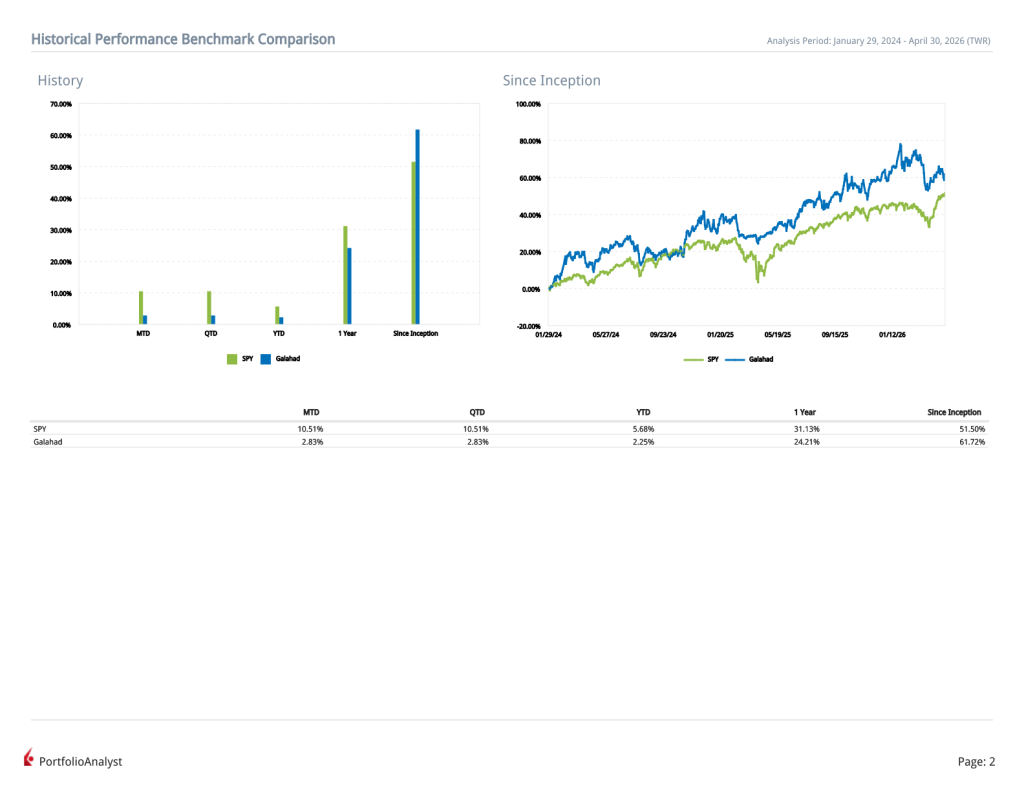Click the 05/19/25 date axis label
This screenshot has width=1024, height=791.
[778, 334]
